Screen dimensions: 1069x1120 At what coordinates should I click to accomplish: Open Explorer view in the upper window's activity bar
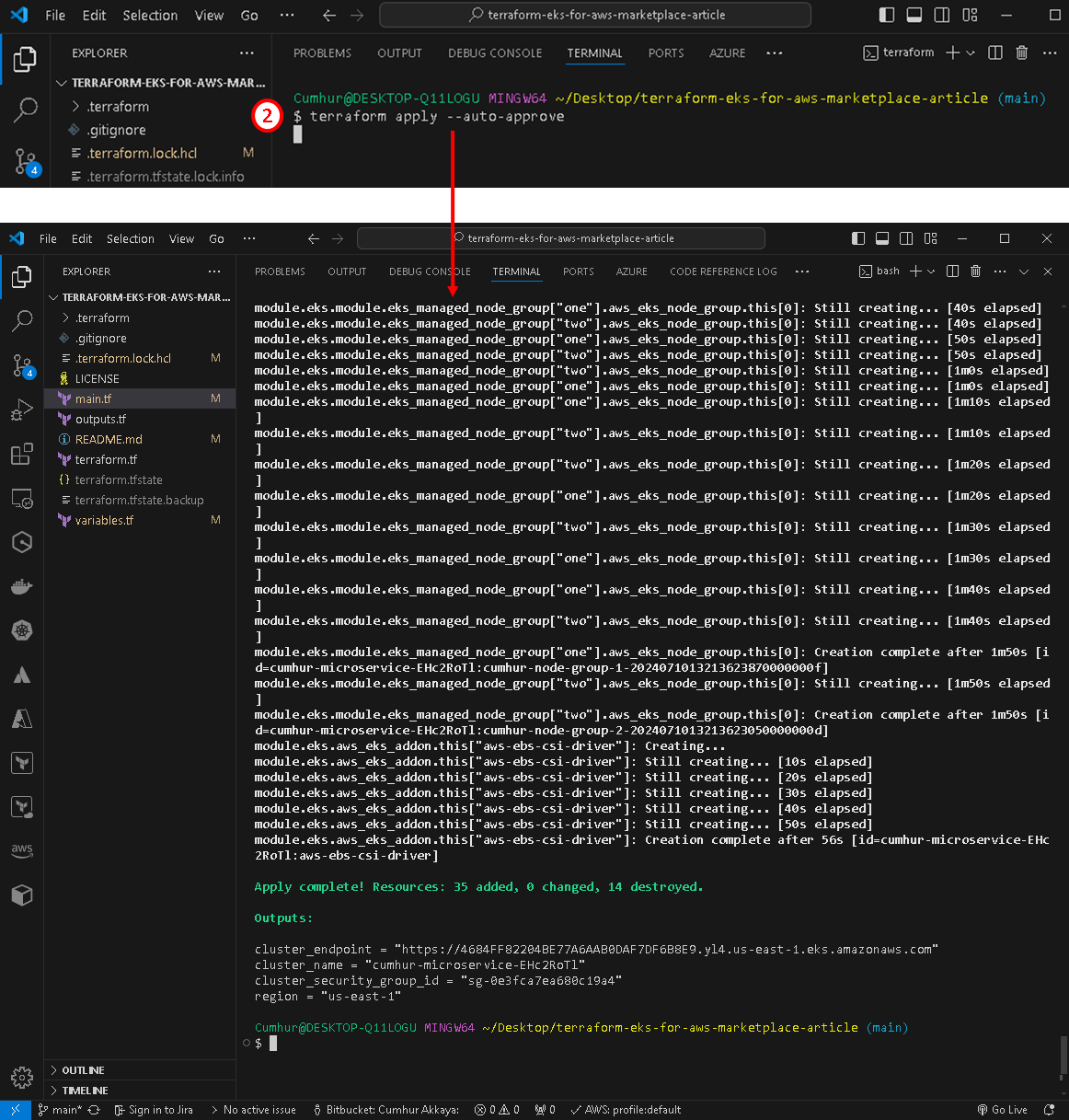coord(25,60)
